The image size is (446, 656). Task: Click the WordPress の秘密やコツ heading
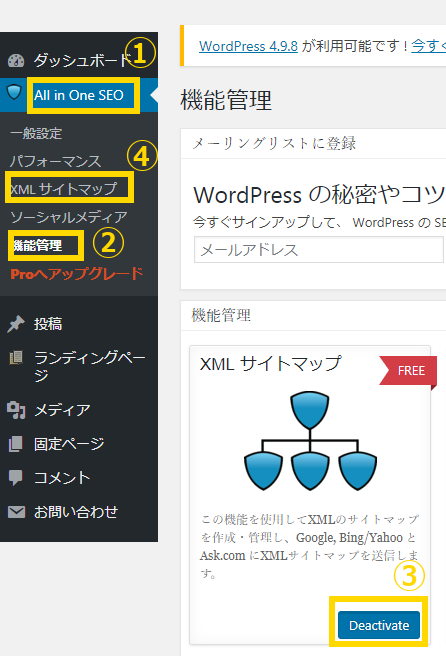tap(319, 195)
